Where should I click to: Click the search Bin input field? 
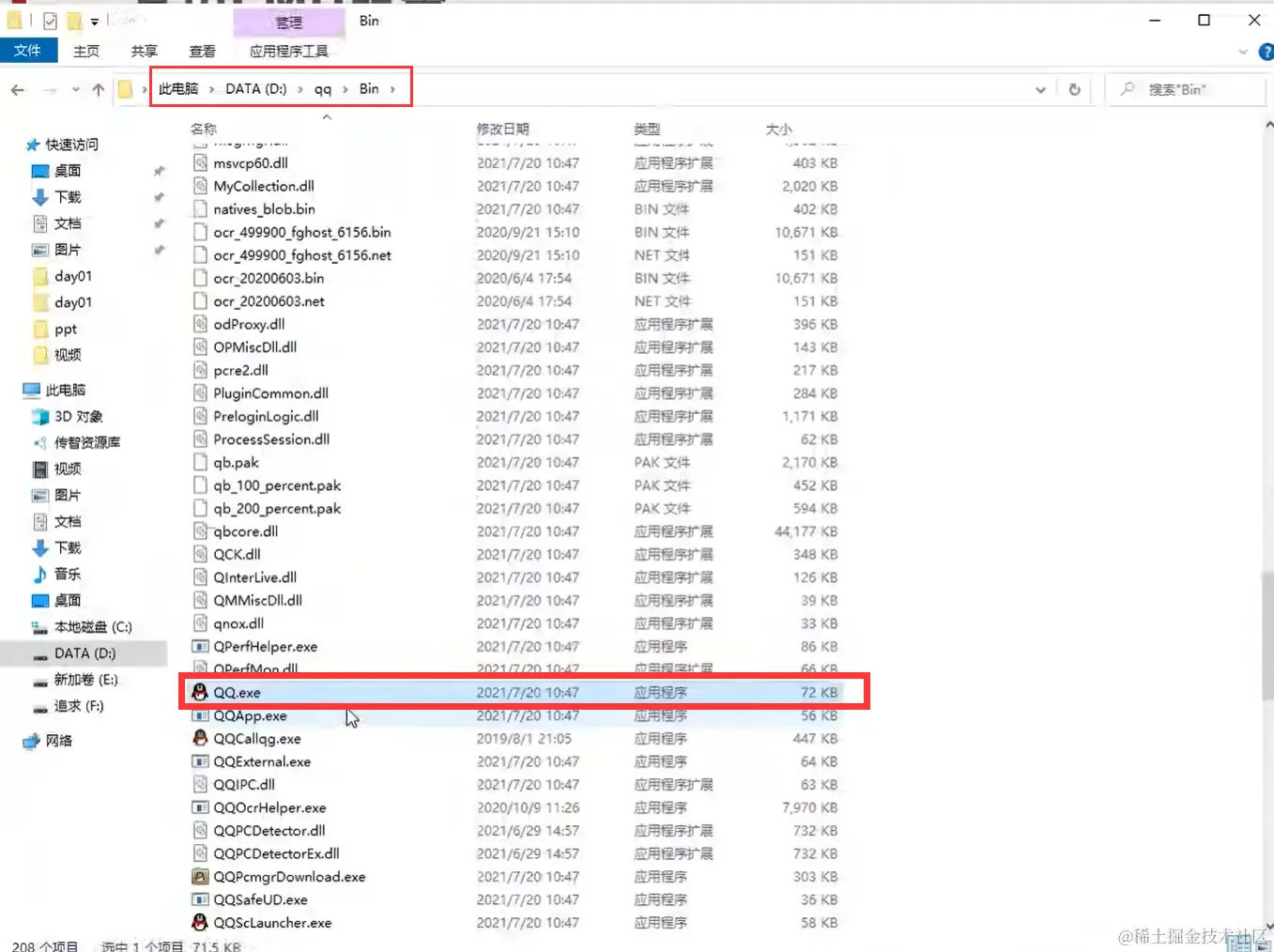pyautogui.click(x=1185, y=89)
